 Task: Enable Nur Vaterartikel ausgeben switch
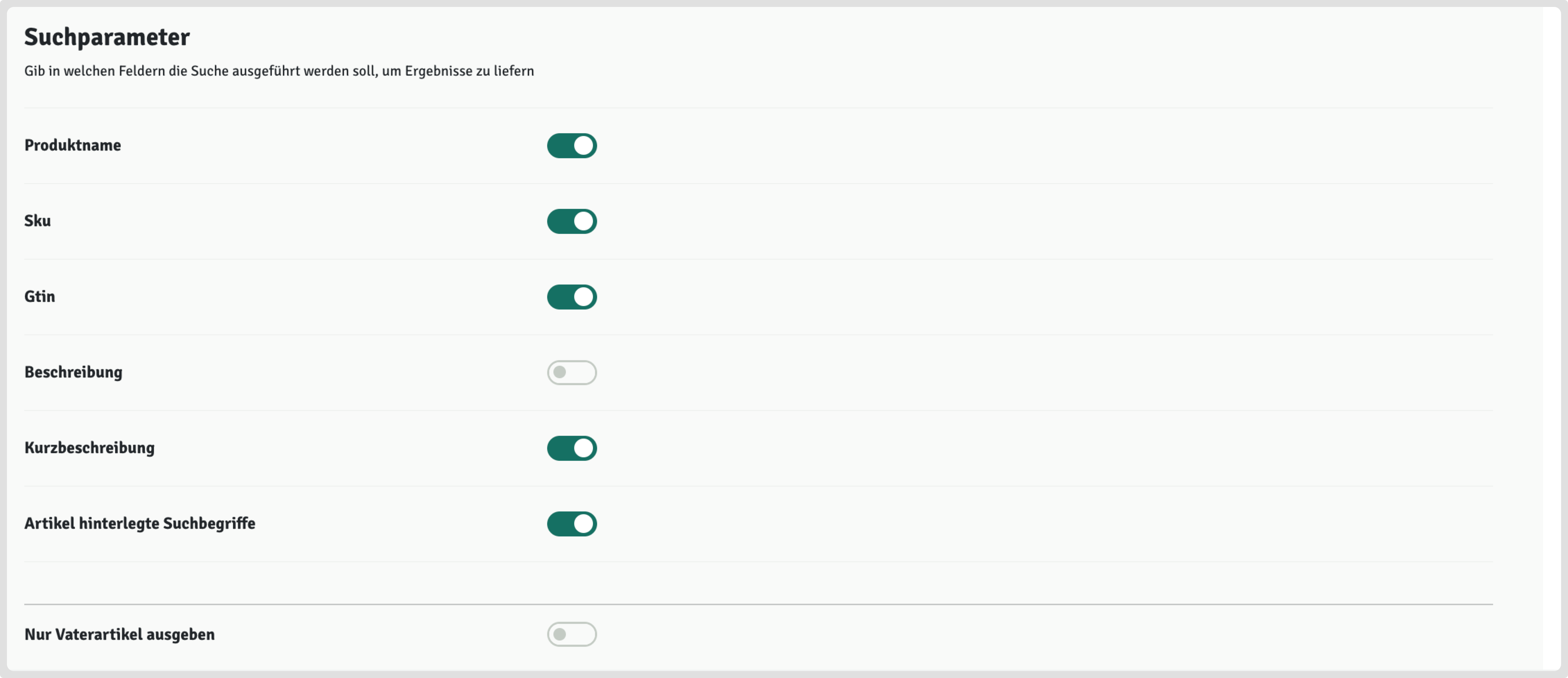(x=571, y=634)
